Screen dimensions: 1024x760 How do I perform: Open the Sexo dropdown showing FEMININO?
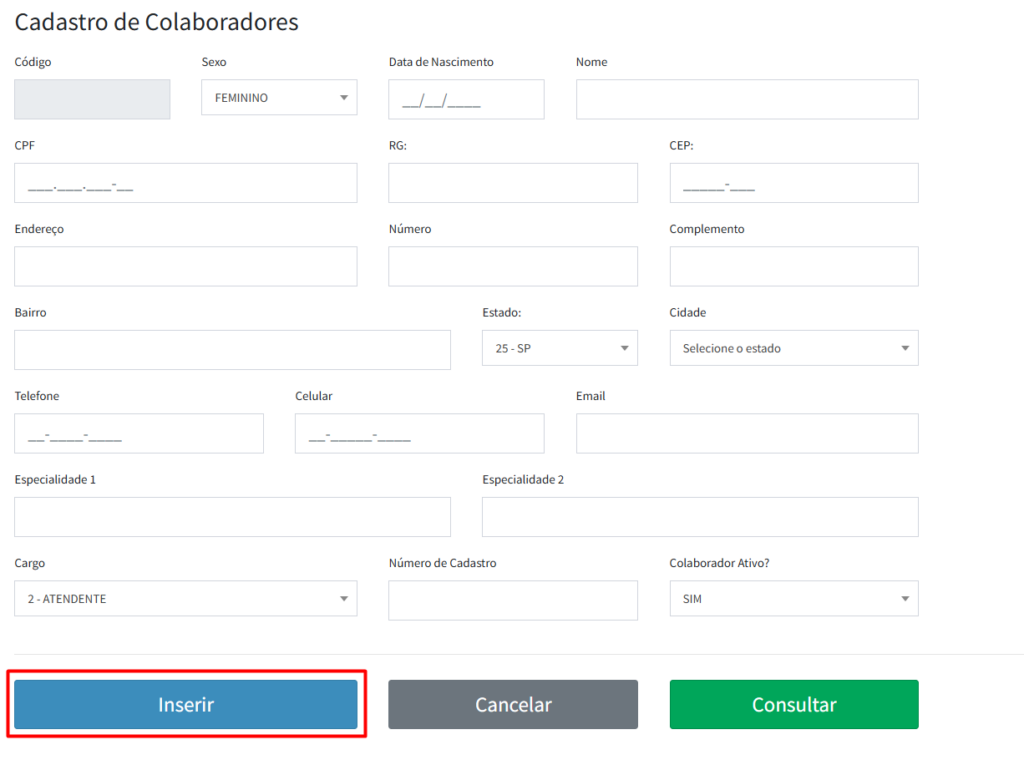[279, 98]
